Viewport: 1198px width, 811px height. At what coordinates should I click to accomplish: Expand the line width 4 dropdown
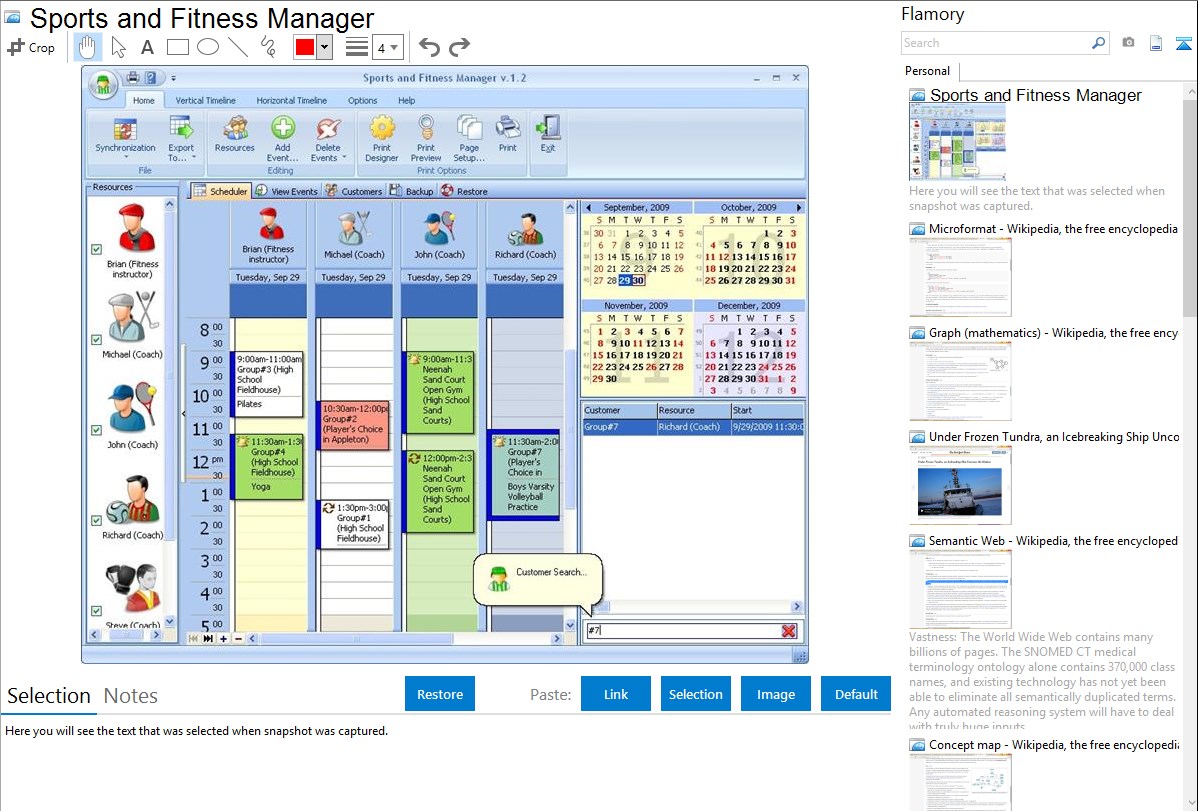[x=394, y=47]
